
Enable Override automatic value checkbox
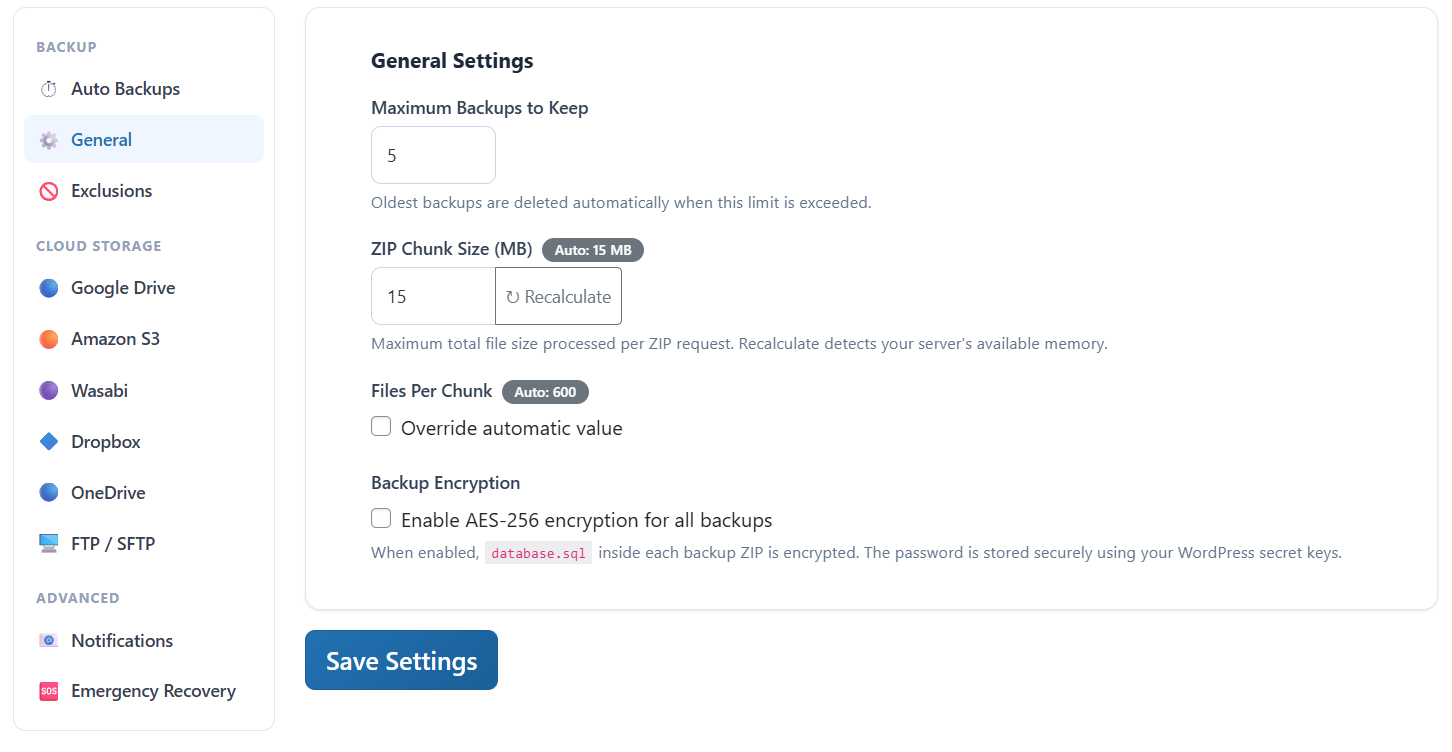click(x=381, y=427)
